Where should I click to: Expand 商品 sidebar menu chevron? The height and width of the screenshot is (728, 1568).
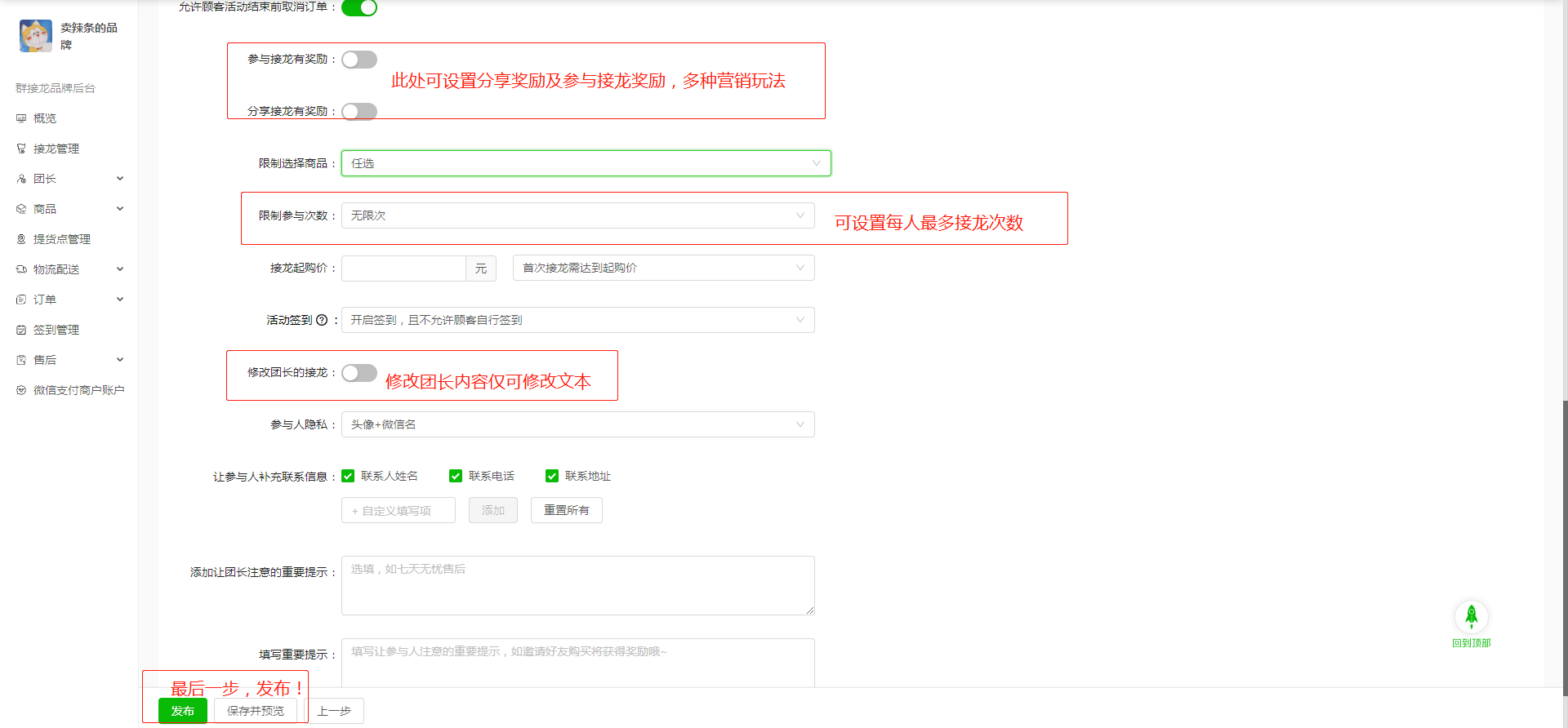click(120, 209)
